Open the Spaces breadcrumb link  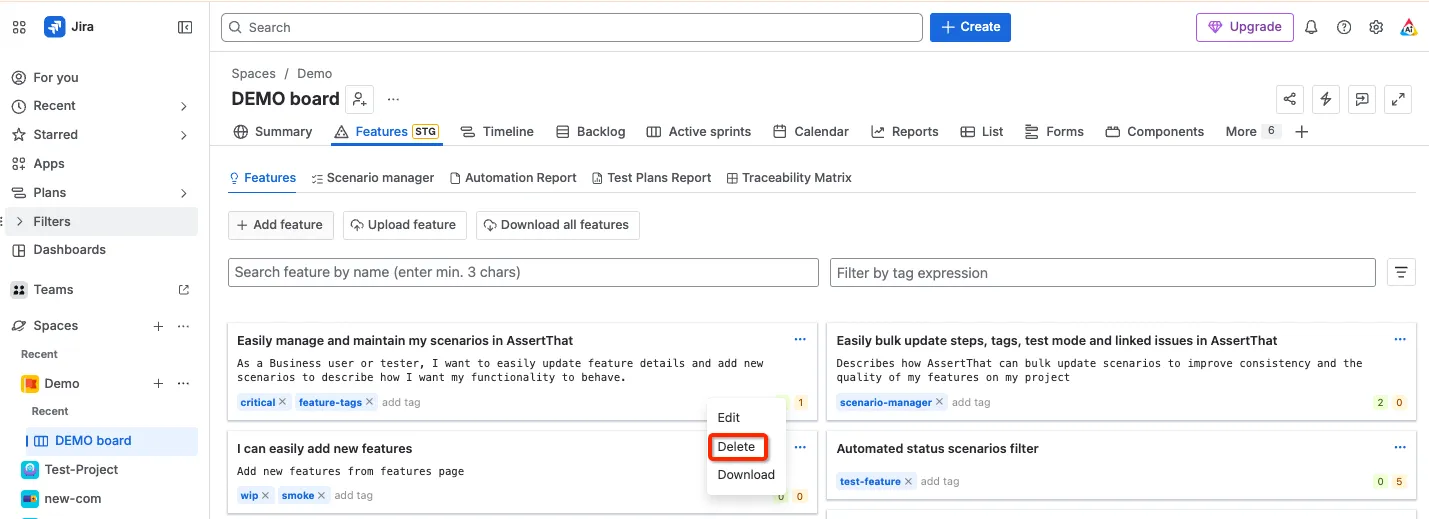pyautogui.click(x=253, y=74)
